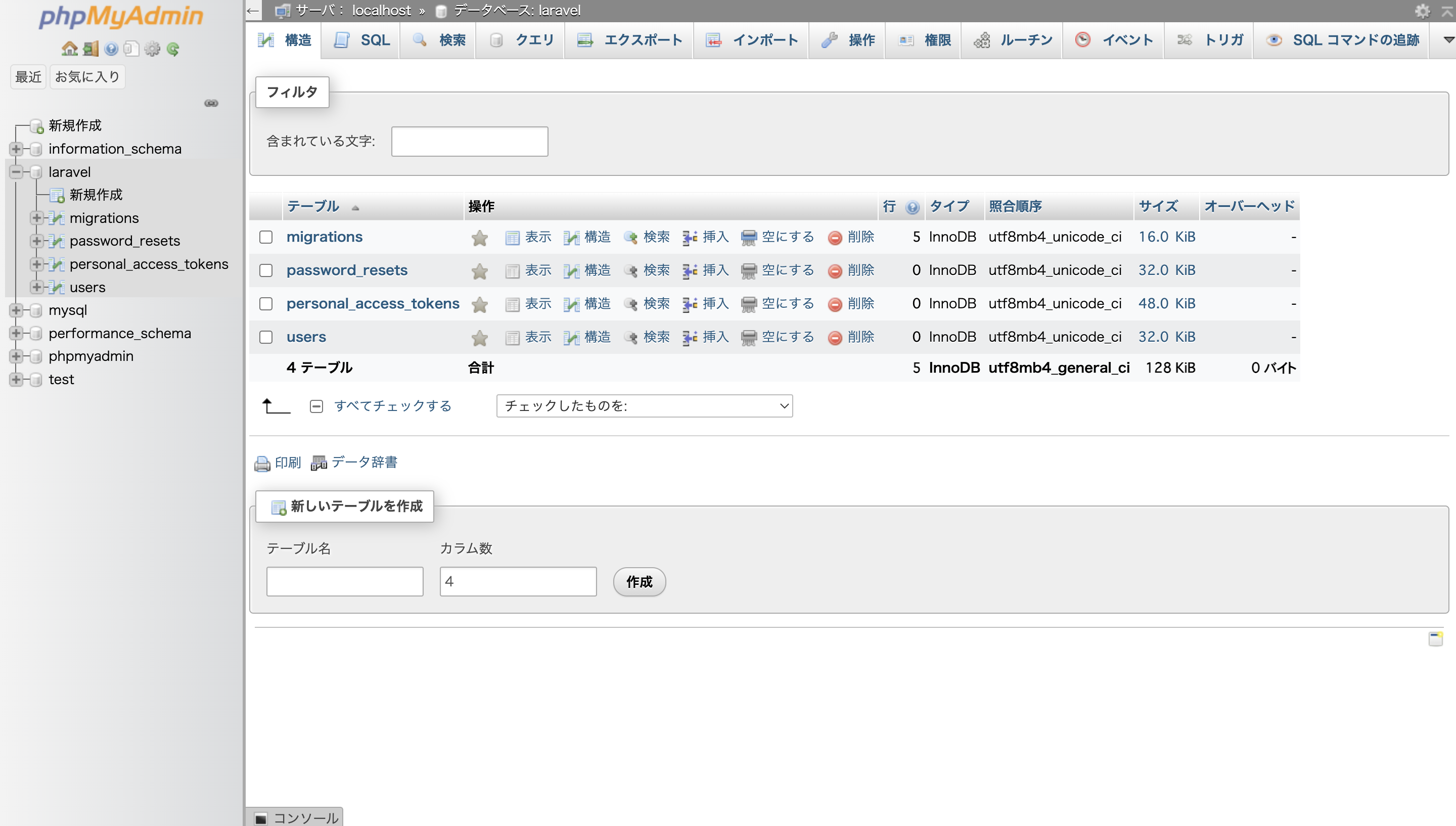This screenshot has height=826, width=1456.
Task: Open the users table link in list
Action: click(x=306, y=337)
